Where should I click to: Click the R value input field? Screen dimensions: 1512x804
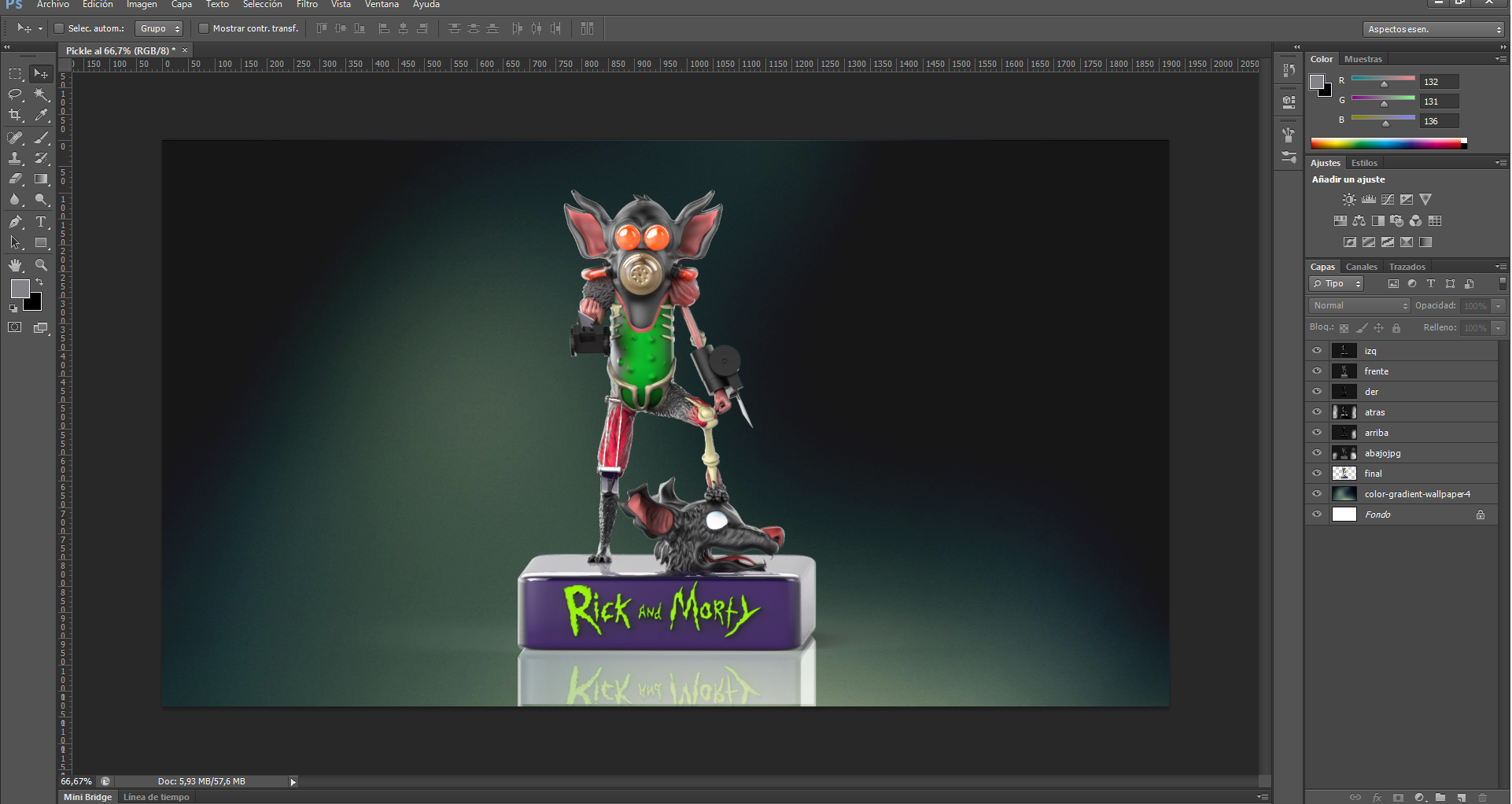click(1440, 82)
